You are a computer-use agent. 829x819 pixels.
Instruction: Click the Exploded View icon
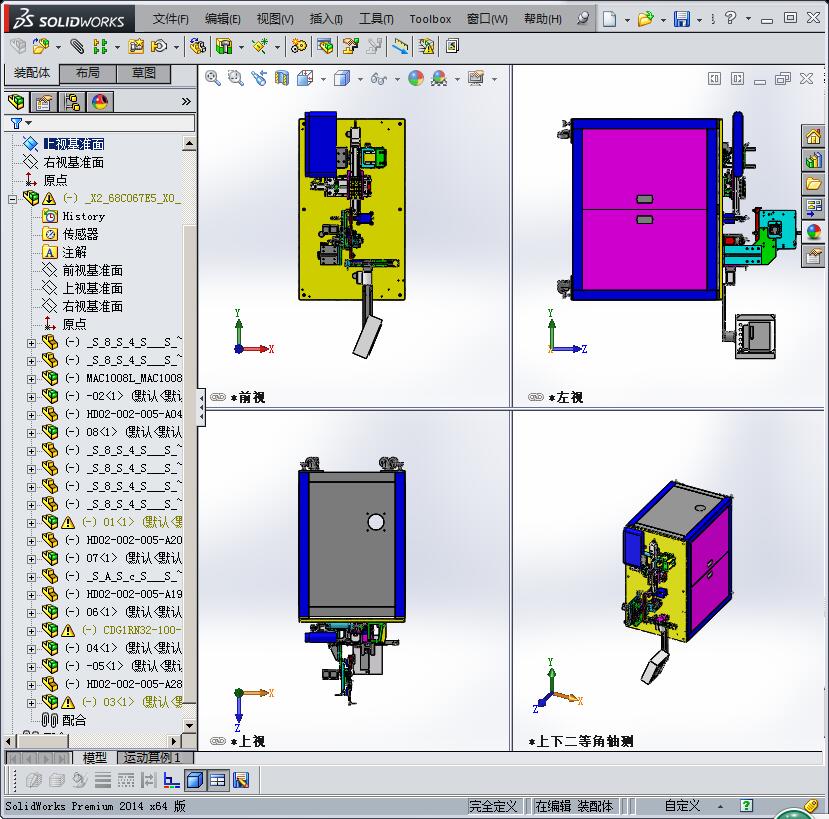point(350,47)
